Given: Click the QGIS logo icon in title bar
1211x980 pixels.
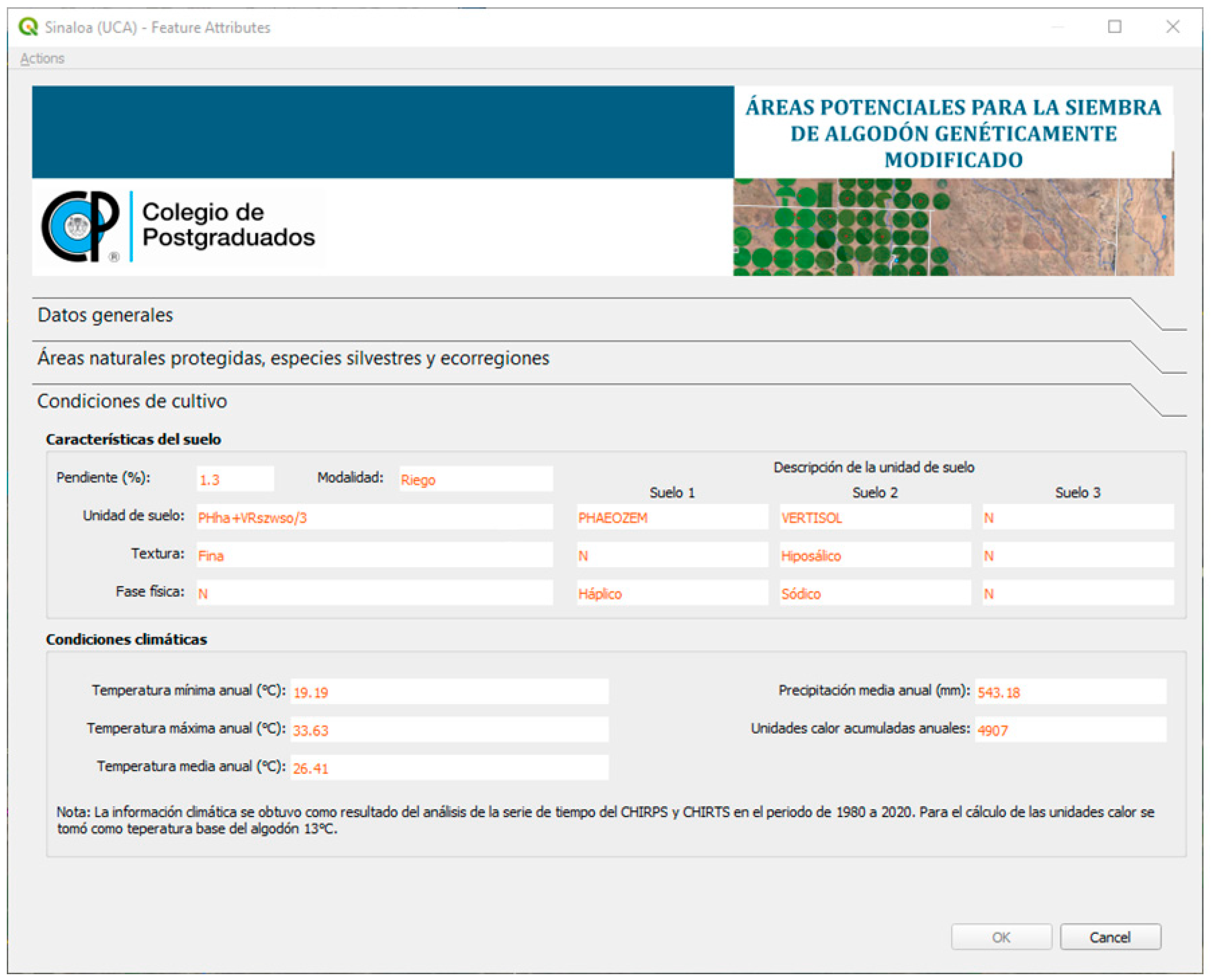Looking at the screenshot, I should click(x=28, y=27).
